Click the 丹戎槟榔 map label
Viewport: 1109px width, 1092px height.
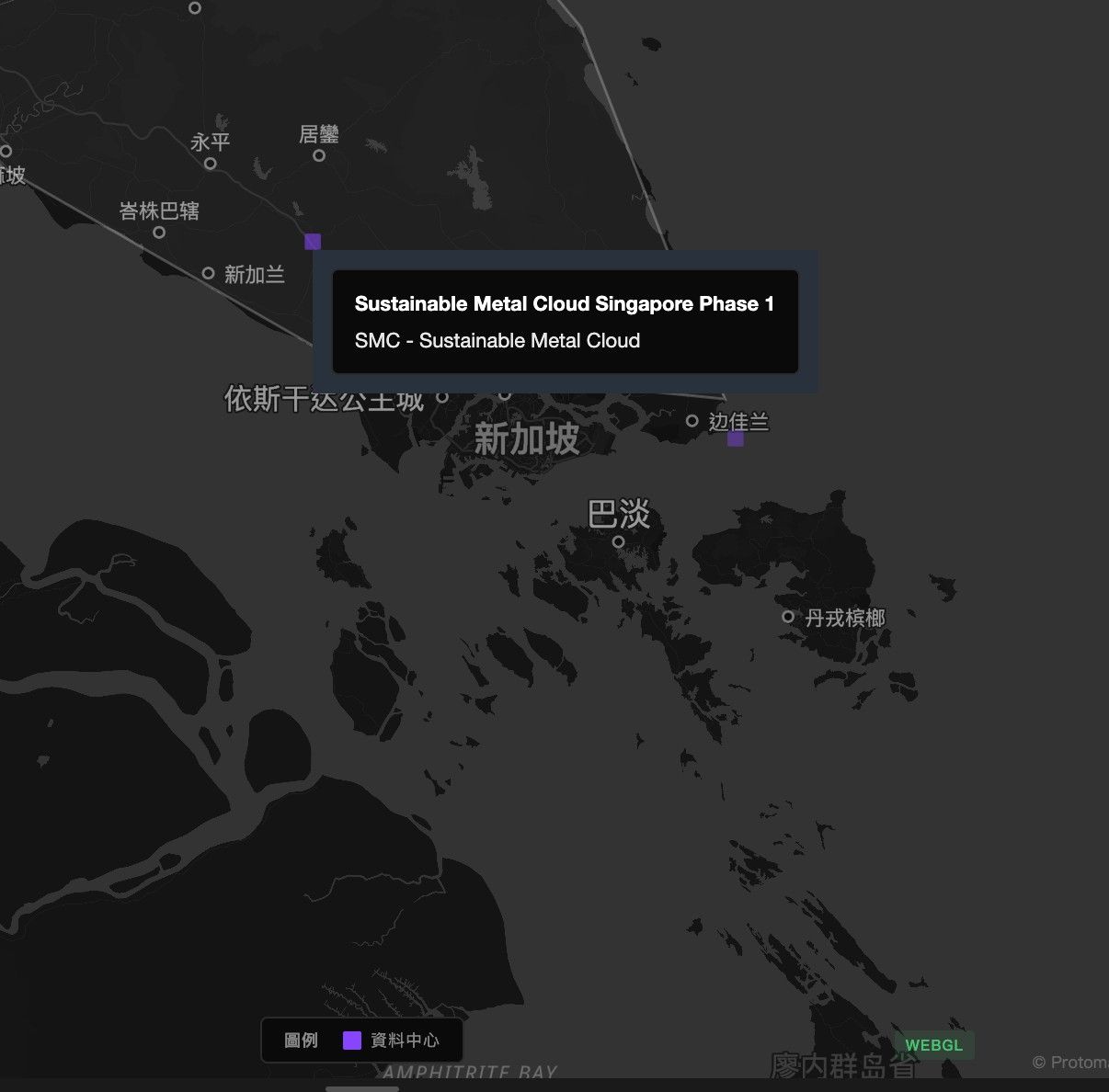click(x=845, y=618)
